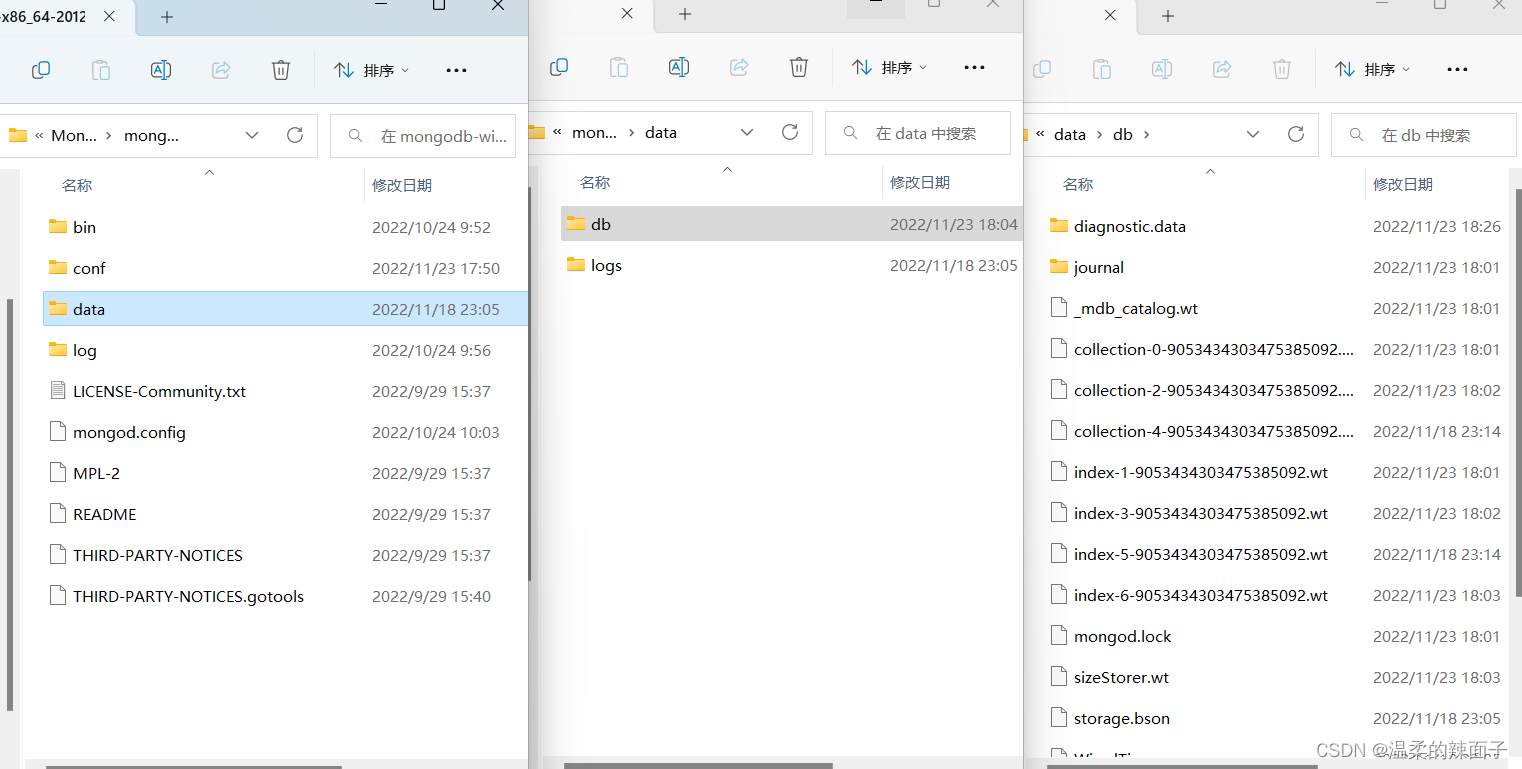Viewport: 1522px width, 769px height.
Task: Select storage.bson file
Action: point(1276,718)
